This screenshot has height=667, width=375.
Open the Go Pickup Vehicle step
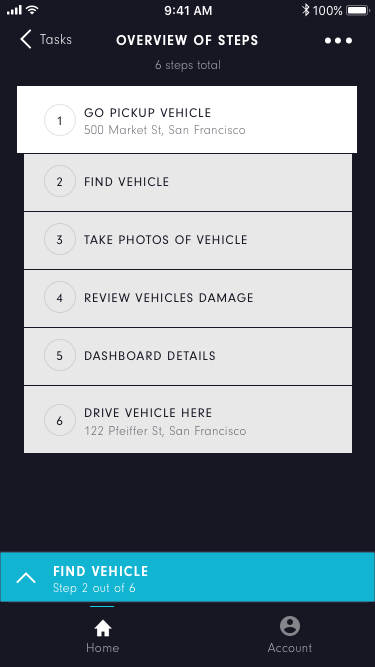pos(187,120)
